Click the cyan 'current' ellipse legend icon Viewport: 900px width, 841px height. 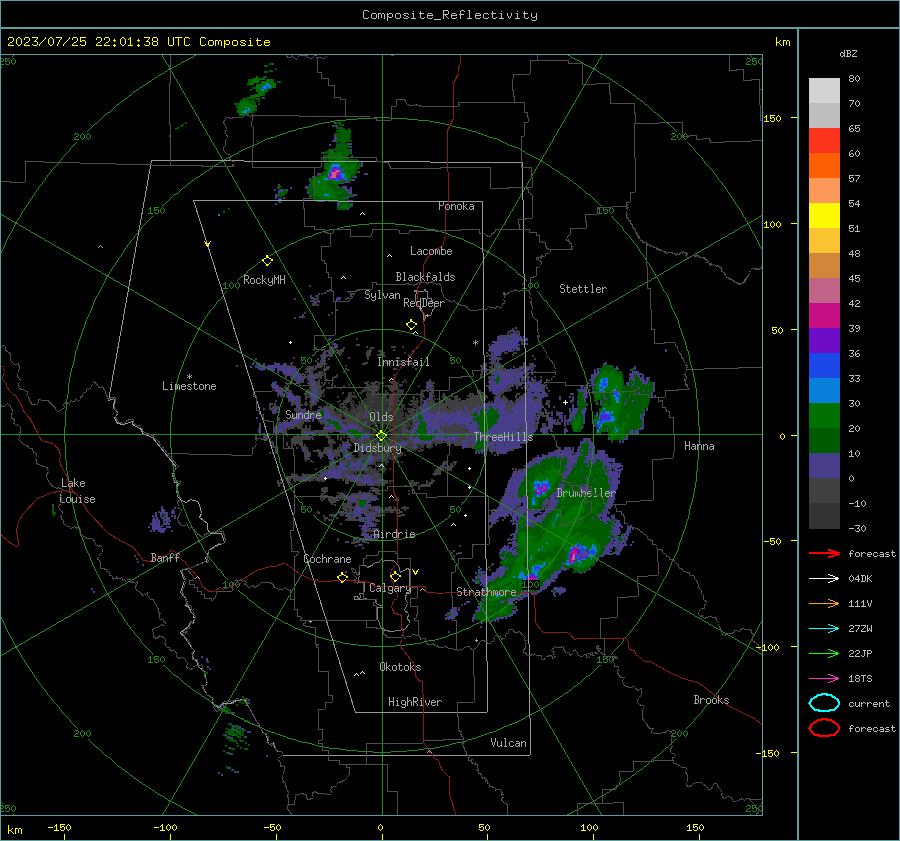[x=824, y=703]
